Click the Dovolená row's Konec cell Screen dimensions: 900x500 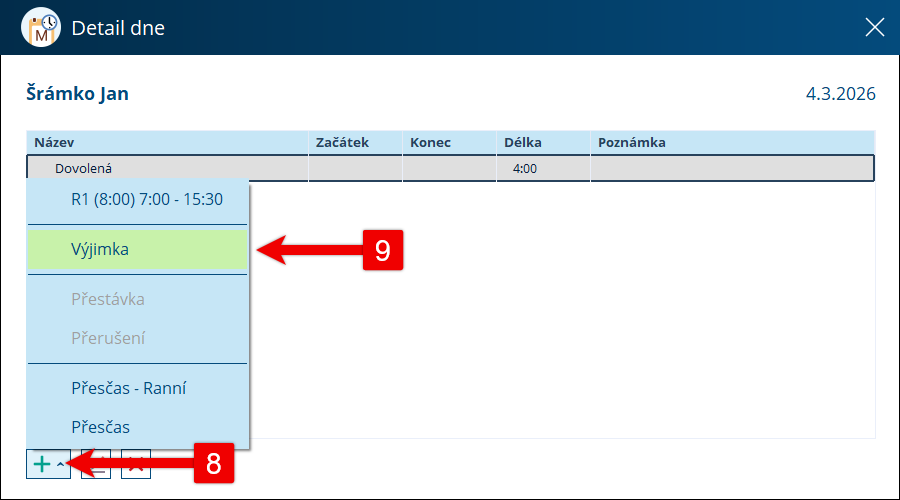(449, 168)
